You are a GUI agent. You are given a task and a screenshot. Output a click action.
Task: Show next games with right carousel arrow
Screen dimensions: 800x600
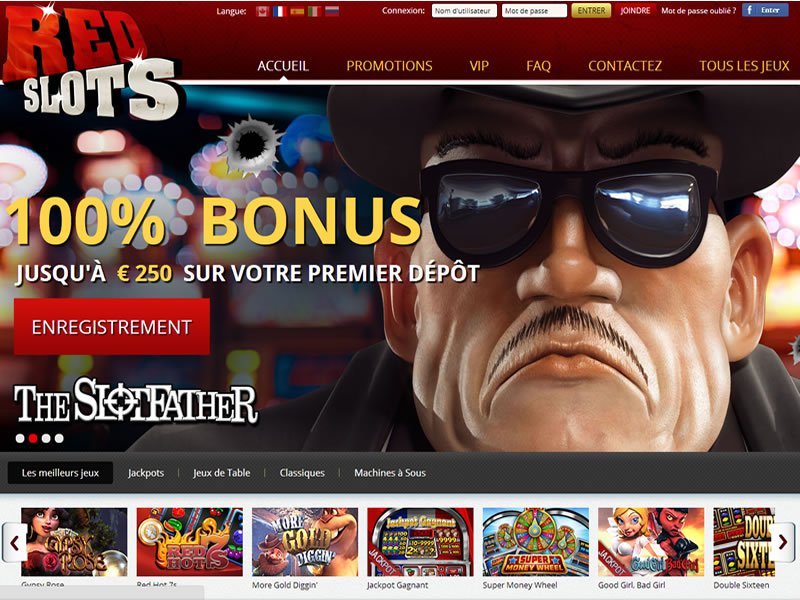(782, 542)
